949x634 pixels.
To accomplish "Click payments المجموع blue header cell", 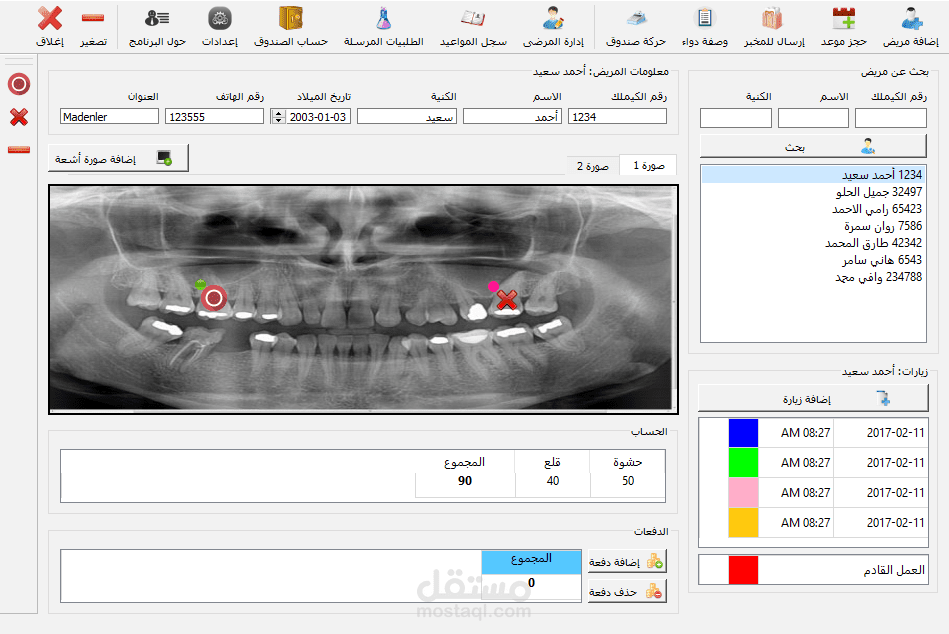I will tap(531, 562).
